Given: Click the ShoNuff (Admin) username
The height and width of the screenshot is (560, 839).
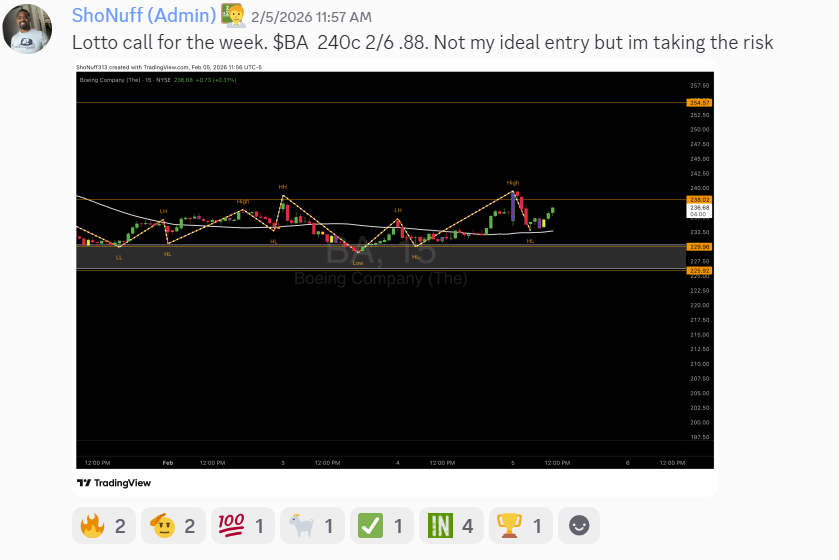Looking at the screenshot, I should click(144, 16).
